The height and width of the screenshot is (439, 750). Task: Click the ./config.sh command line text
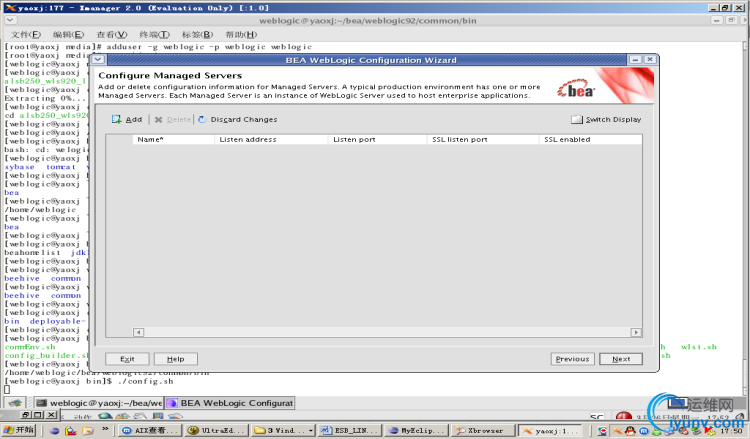[145, 381]
